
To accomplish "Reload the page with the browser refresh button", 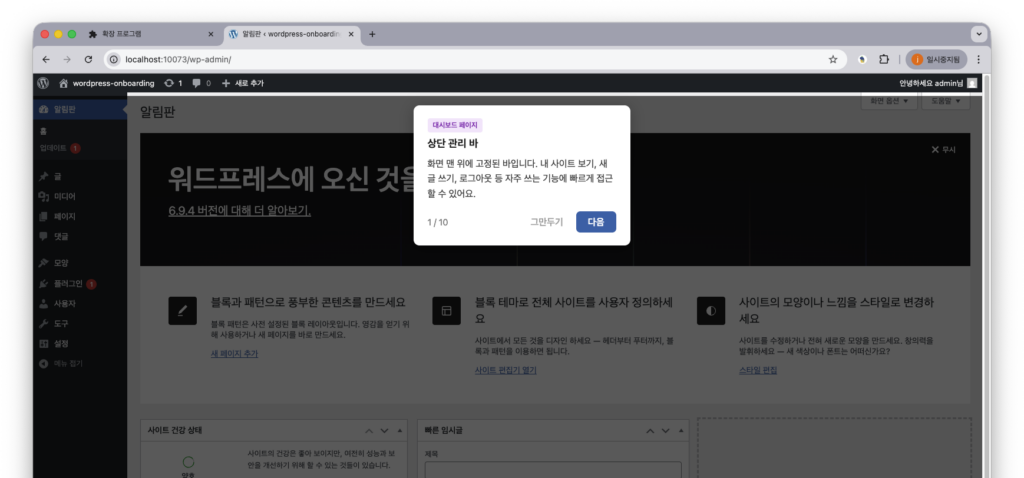I will (x=88, y=59).
